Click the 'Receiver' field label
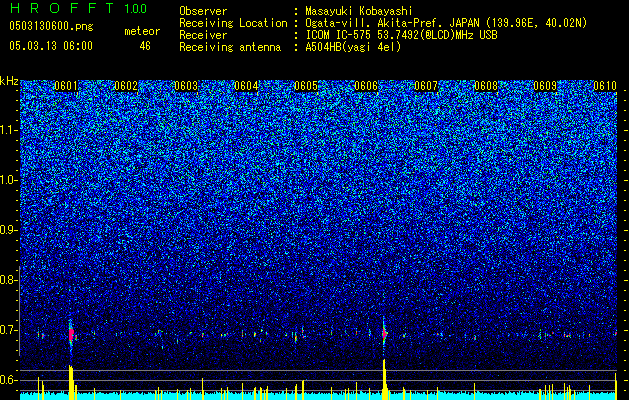Screen dimensions: 629x400 203,35
